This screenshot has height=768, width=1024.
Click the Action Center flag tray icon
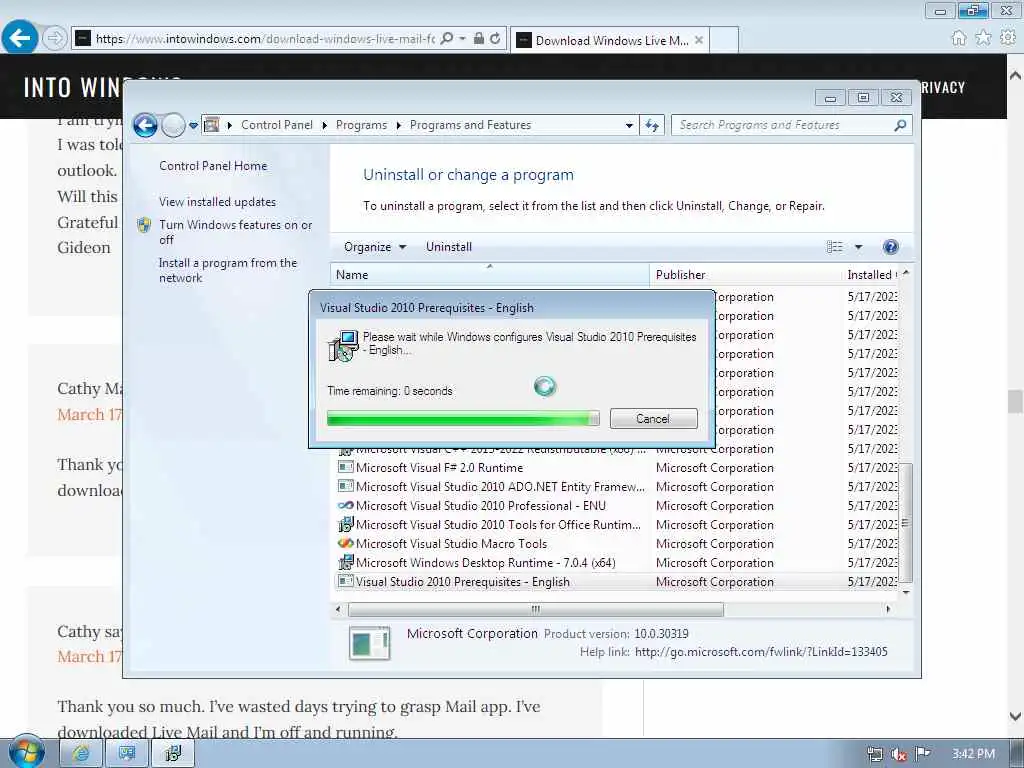point(922,754)
